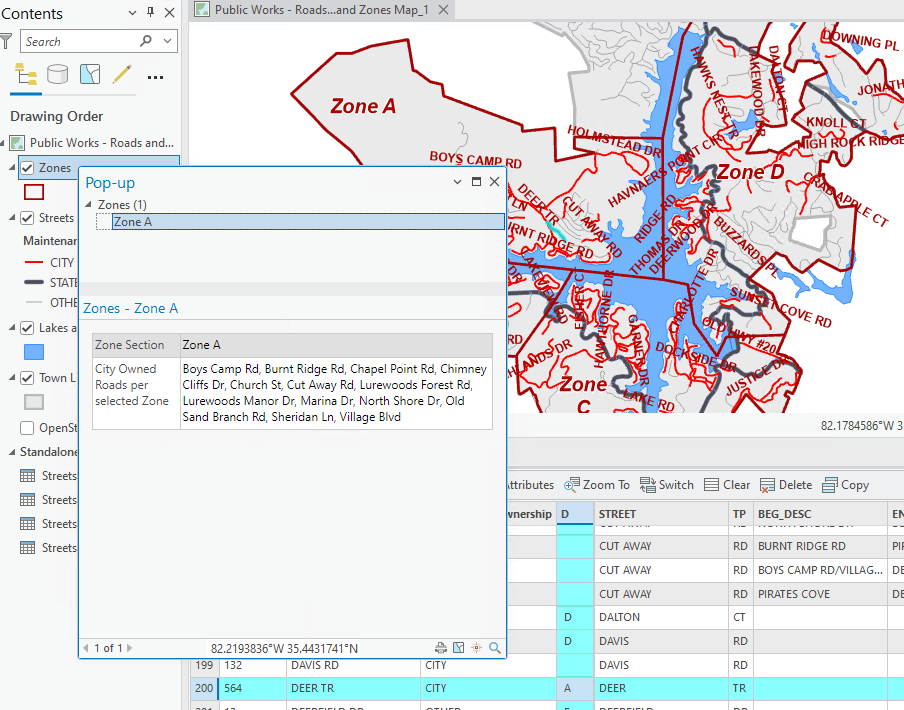This screenshot has height=710, width=904.
Task: Flash the feature from the pop-up toolbar
Action: click(x=476, y=648)
